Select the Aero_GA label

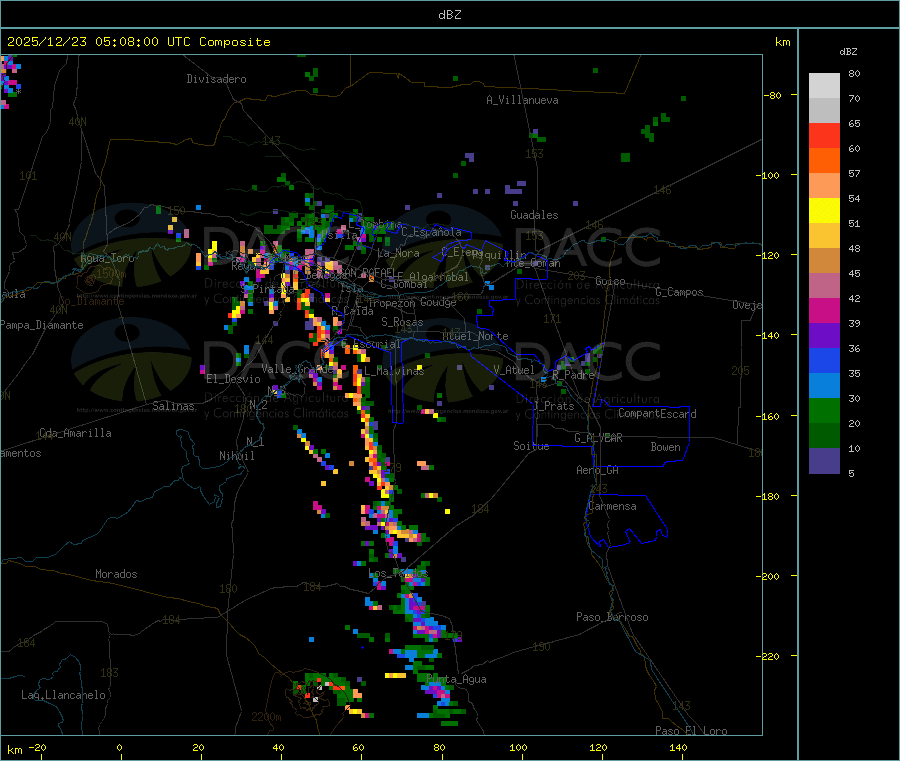[597, 470]
